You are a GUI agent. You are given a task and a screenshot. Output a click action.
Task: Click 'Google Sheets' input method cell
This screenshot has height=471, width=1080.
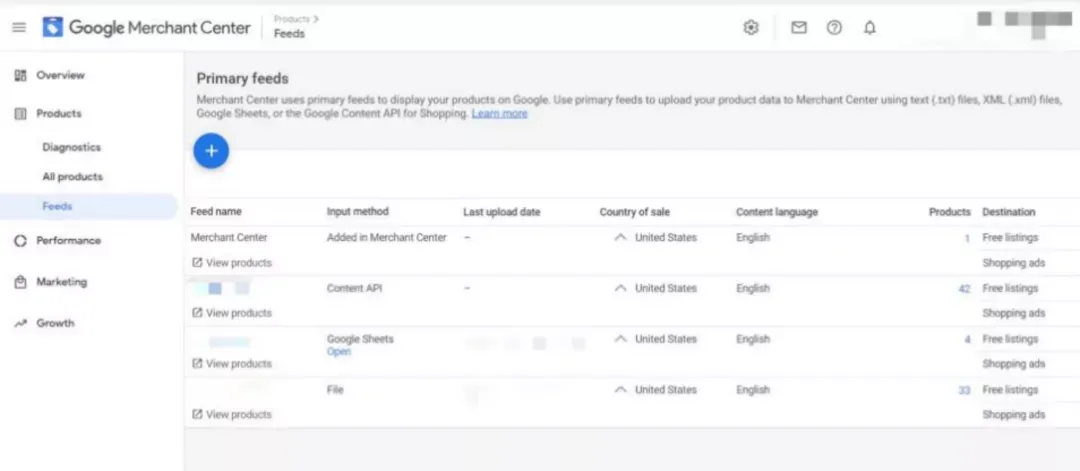(x=360, y=339)
